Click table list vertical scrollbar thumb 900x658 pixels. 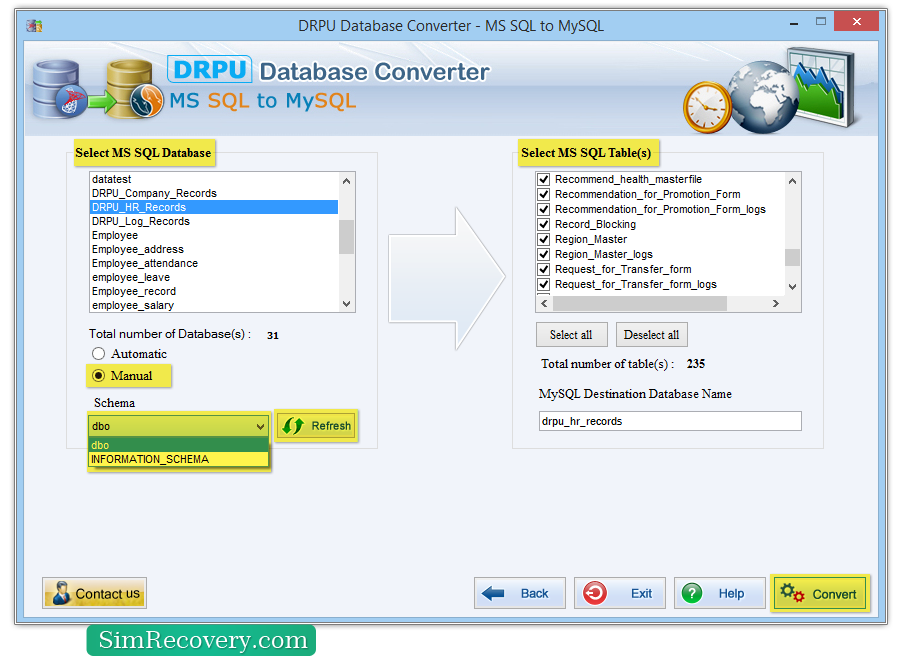tap(792, 257)
